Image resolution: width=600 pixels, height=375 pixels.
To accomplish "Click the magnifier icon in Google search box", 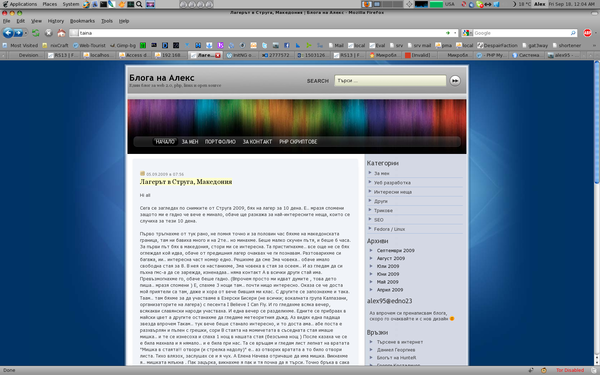I will pyautogui.click(x=573, y=33).
